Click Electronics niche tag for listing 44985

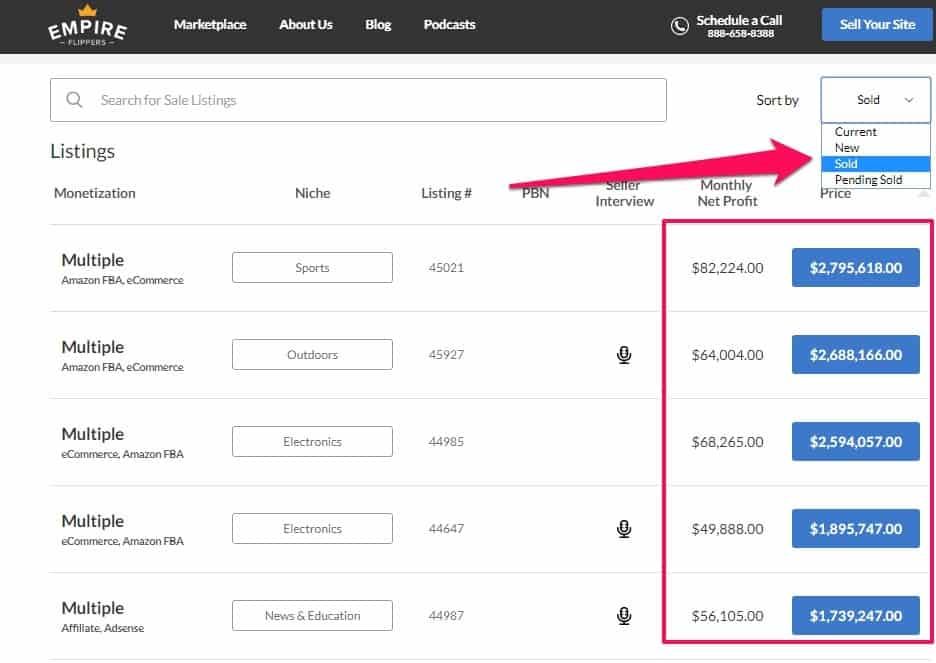(312, 442)
